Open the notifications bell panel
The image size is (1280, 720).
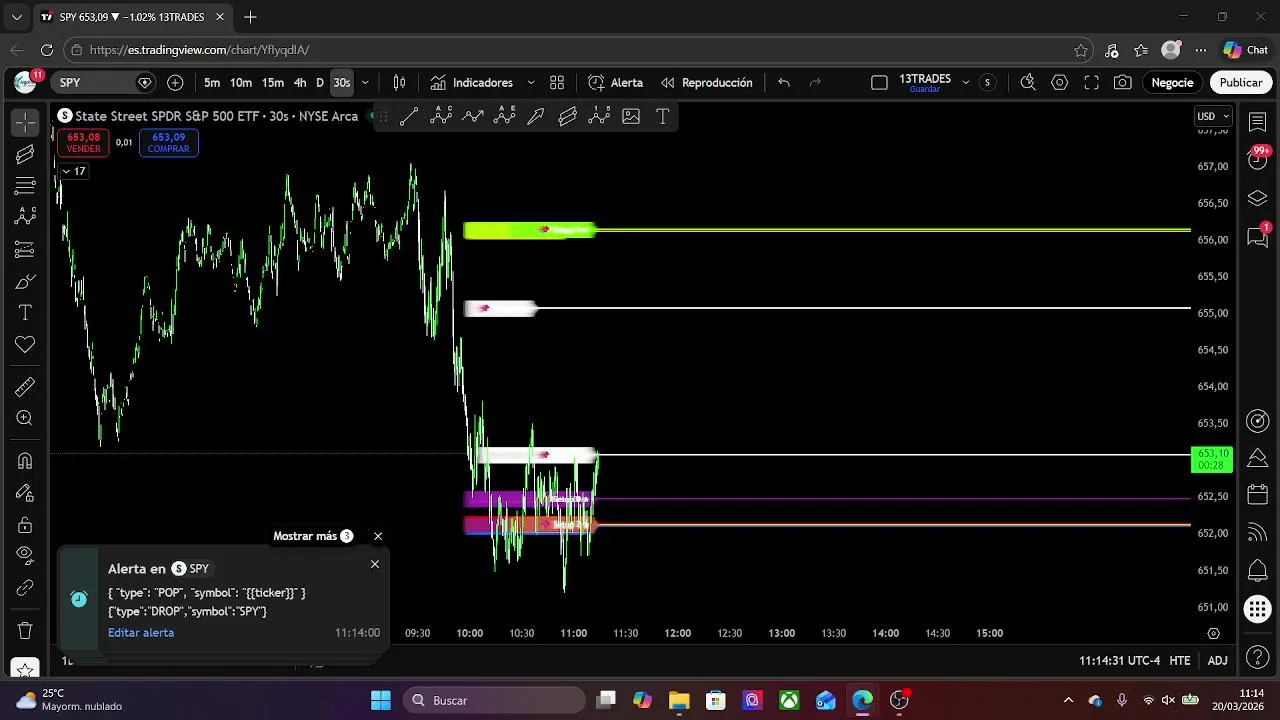(1258, 571)
